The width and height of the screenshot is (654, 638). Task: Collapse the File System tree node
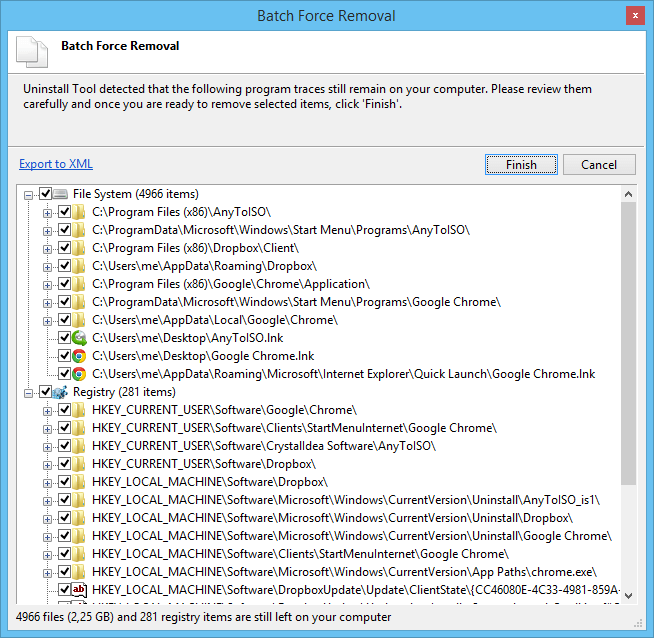[28, 195]
